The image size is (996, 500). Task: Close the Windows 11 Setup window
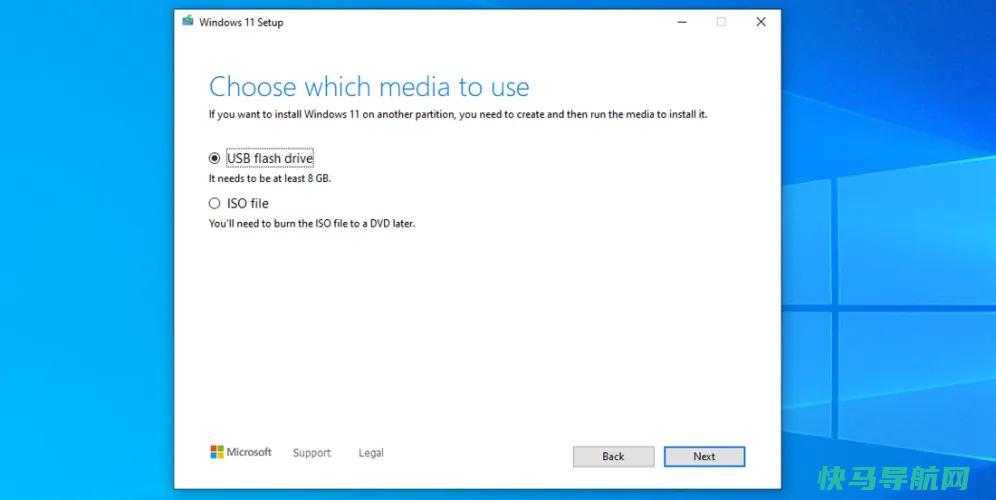pos(760,22)
